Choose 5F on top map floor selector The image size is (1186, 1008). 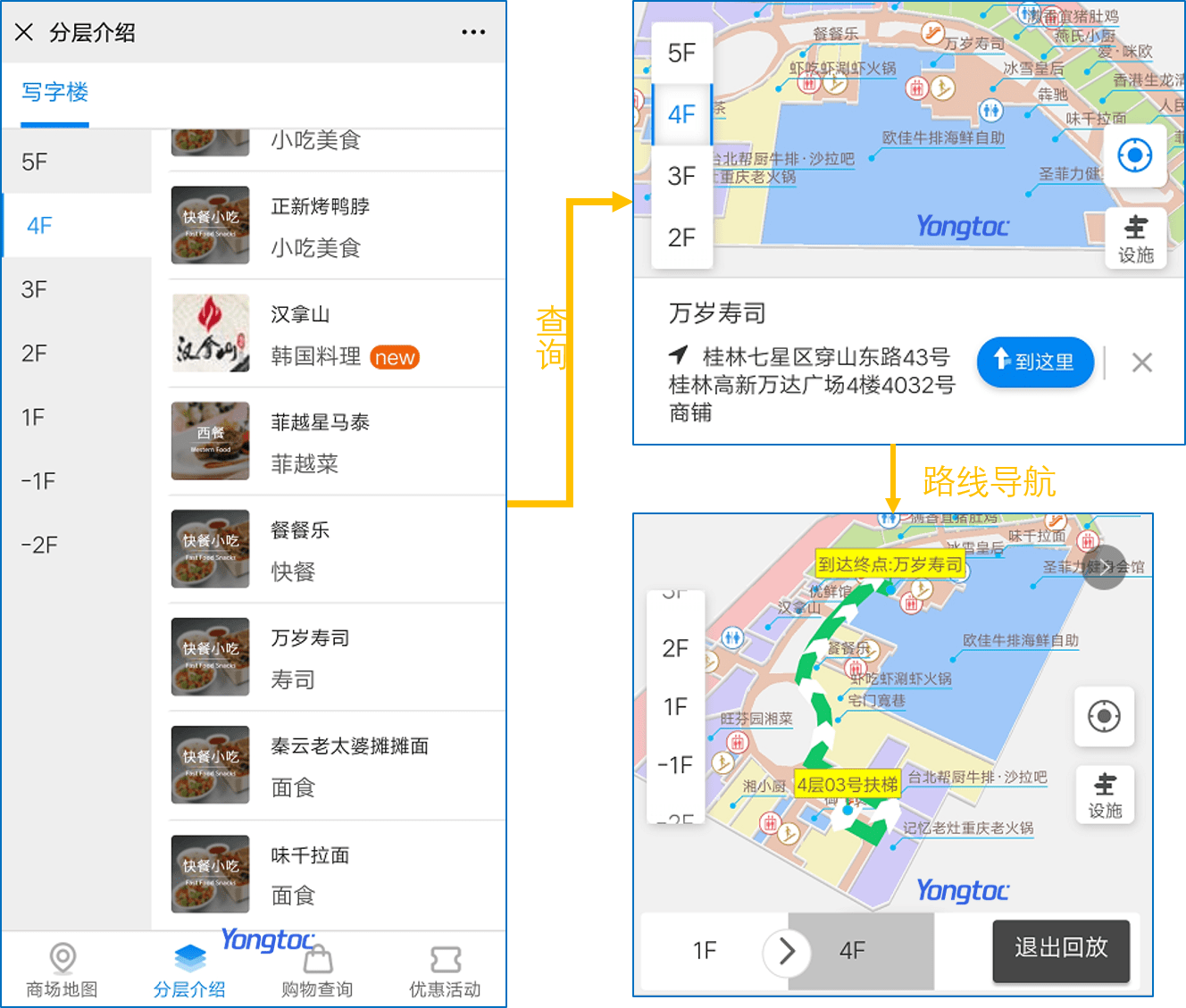click(682, 53)
